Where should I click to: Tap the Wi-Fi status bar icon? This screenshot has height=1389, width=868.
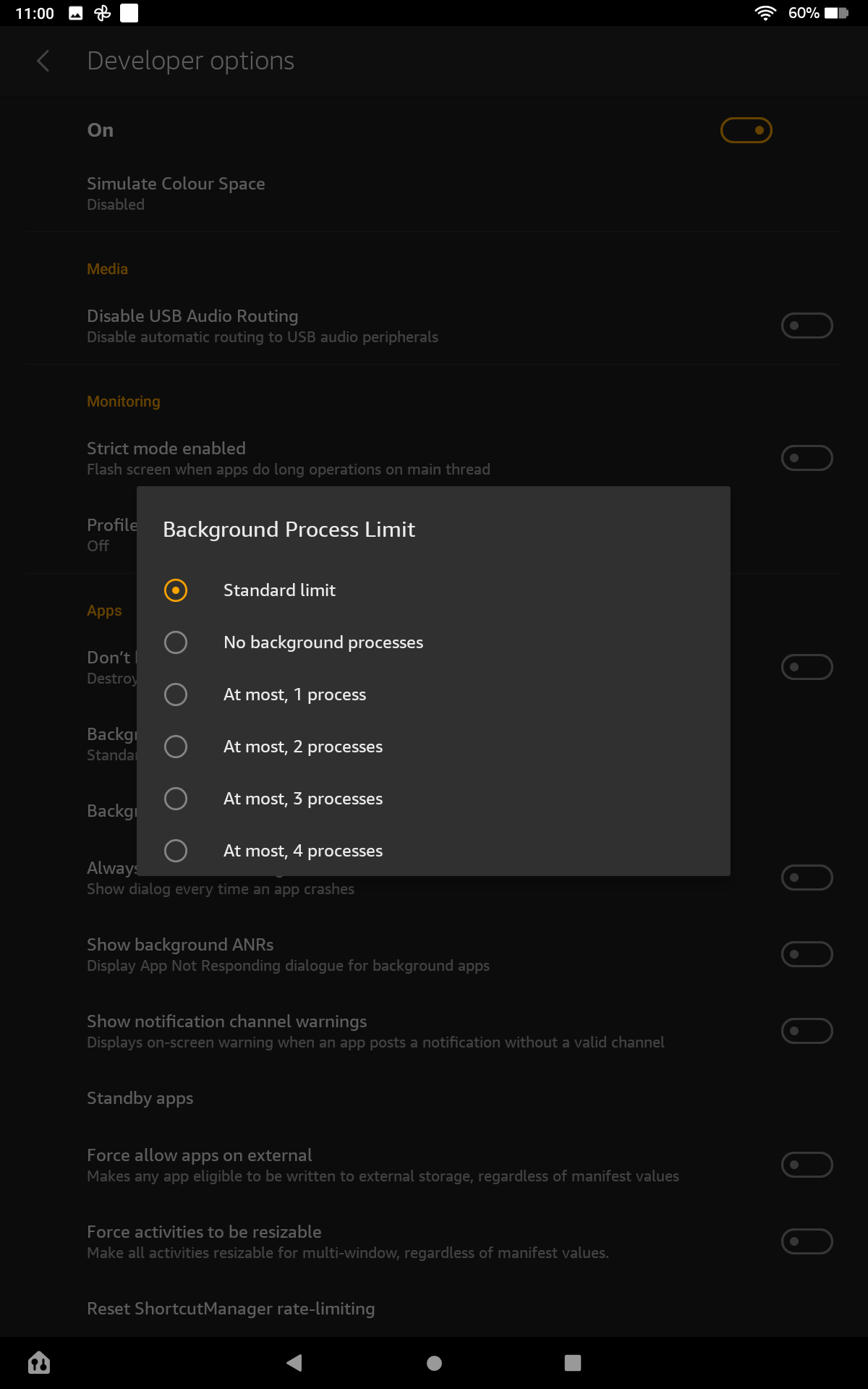click(765, 12)
